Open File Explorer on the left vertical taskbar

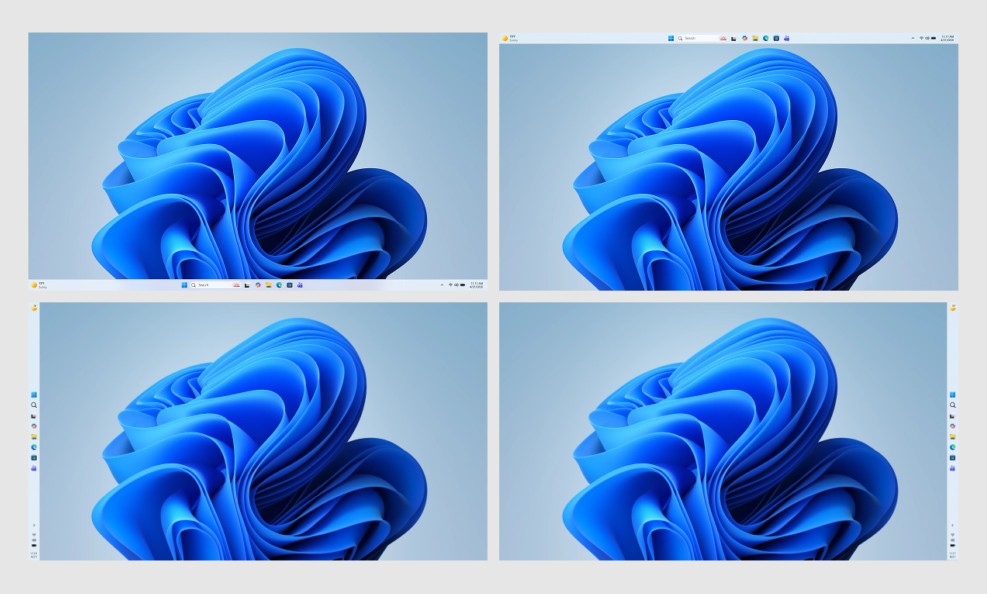(34, 437)
